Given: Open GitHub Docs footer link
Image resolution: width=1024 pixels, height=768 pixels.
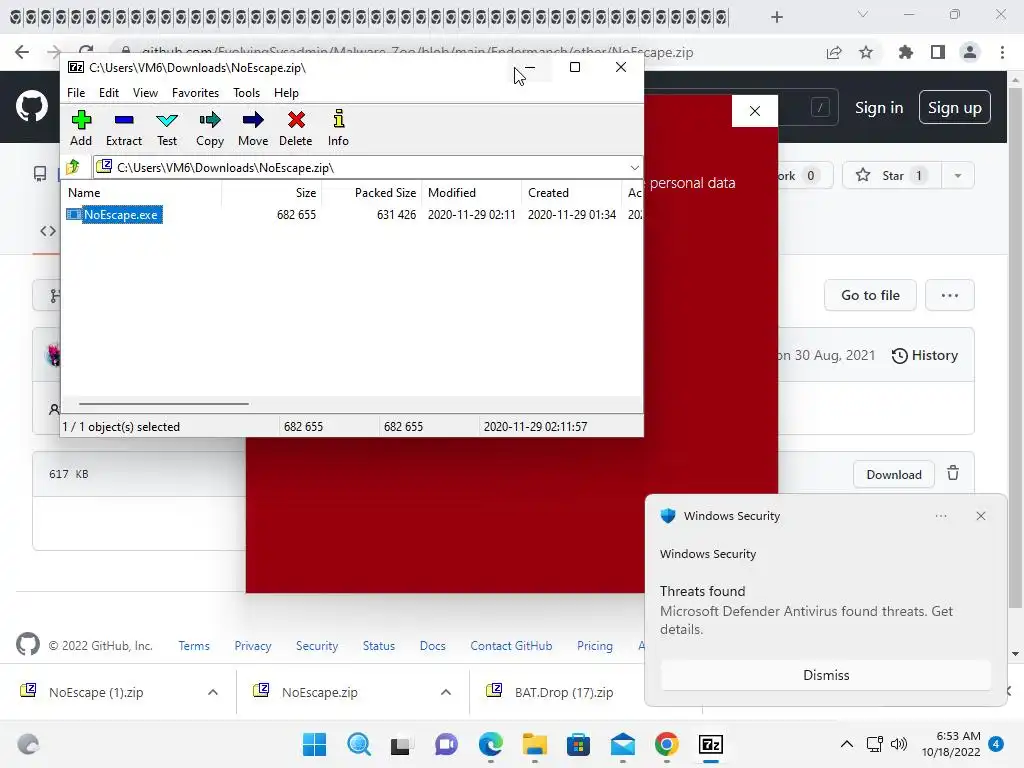Looking at the screenshot, I should pos(432,646).
